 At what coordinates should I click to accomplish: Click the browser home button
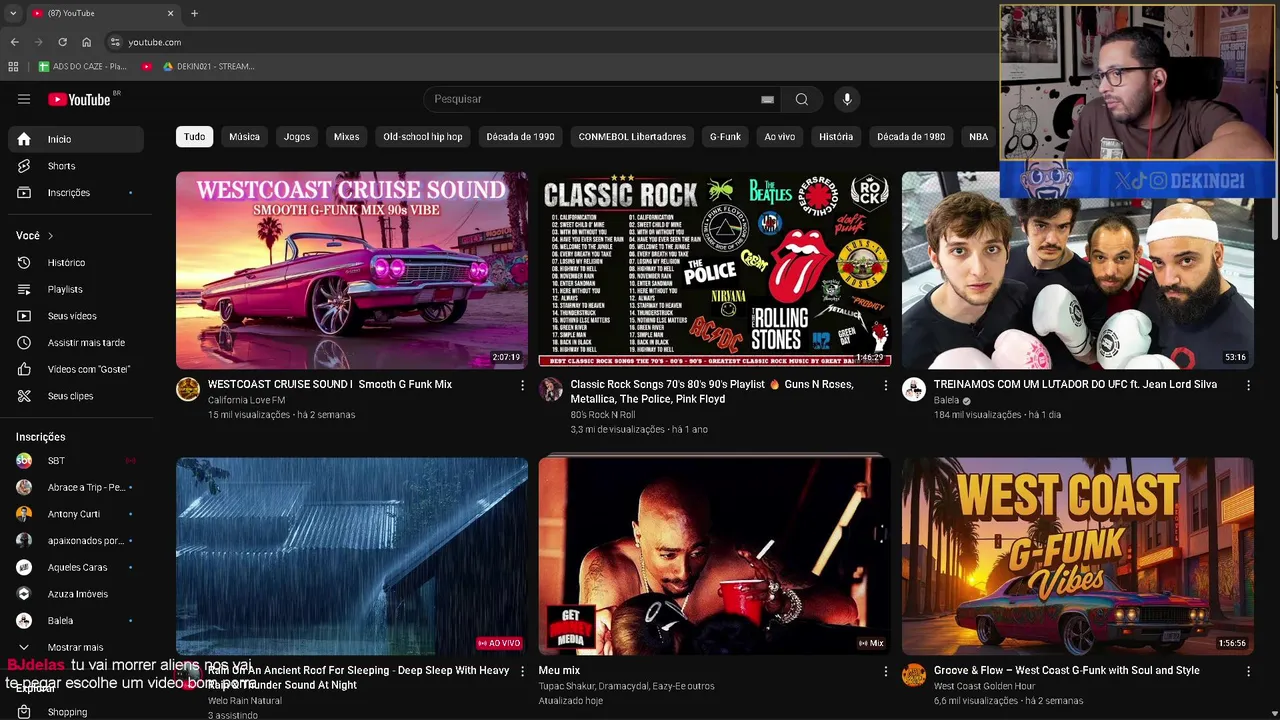[86, 42]
